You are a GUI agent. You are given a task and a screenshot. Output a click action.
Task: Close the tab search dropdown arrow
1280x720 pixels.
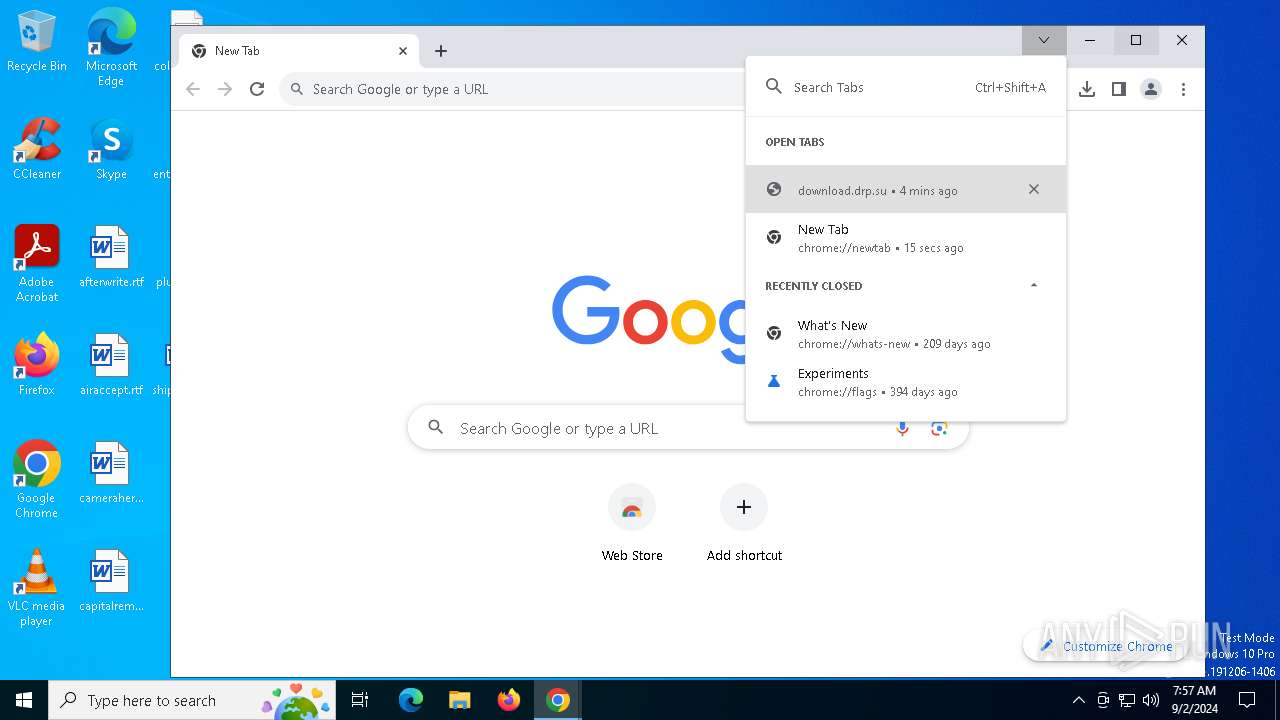pos(1044,40)
